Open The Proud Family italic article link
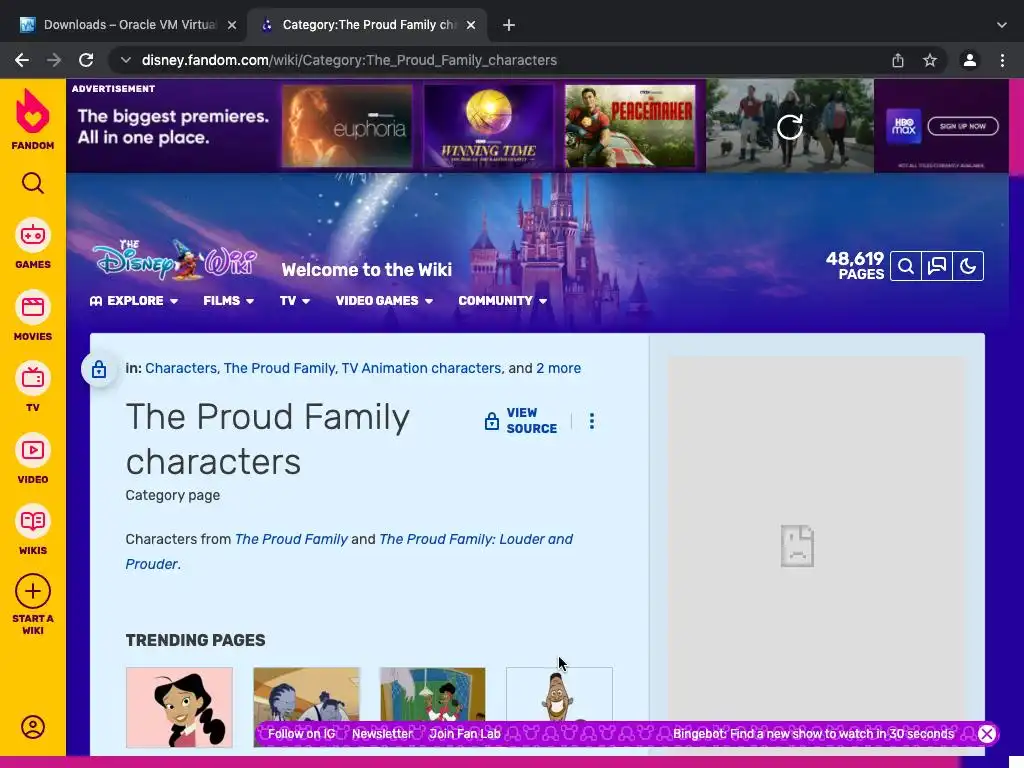Viewport: 1024px width, 768px height. click(291, 539)
